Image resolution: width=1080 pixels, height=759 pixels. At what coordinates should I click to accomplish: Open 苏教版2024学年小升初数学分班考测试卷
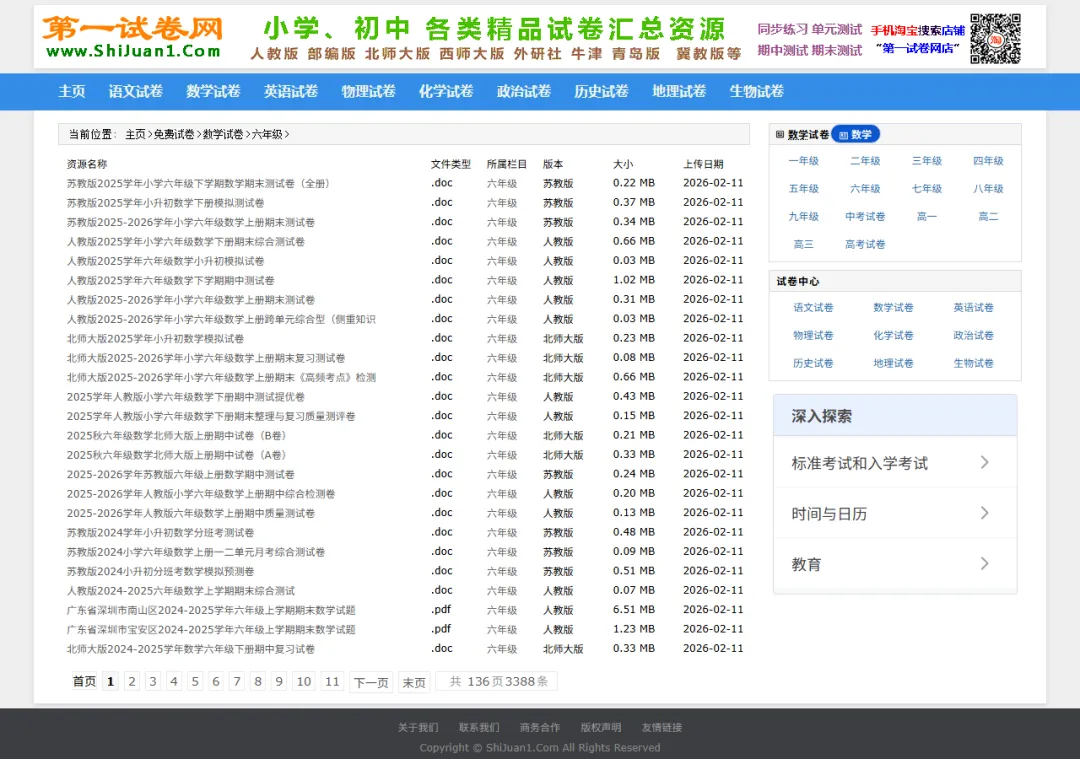[160, 532]
